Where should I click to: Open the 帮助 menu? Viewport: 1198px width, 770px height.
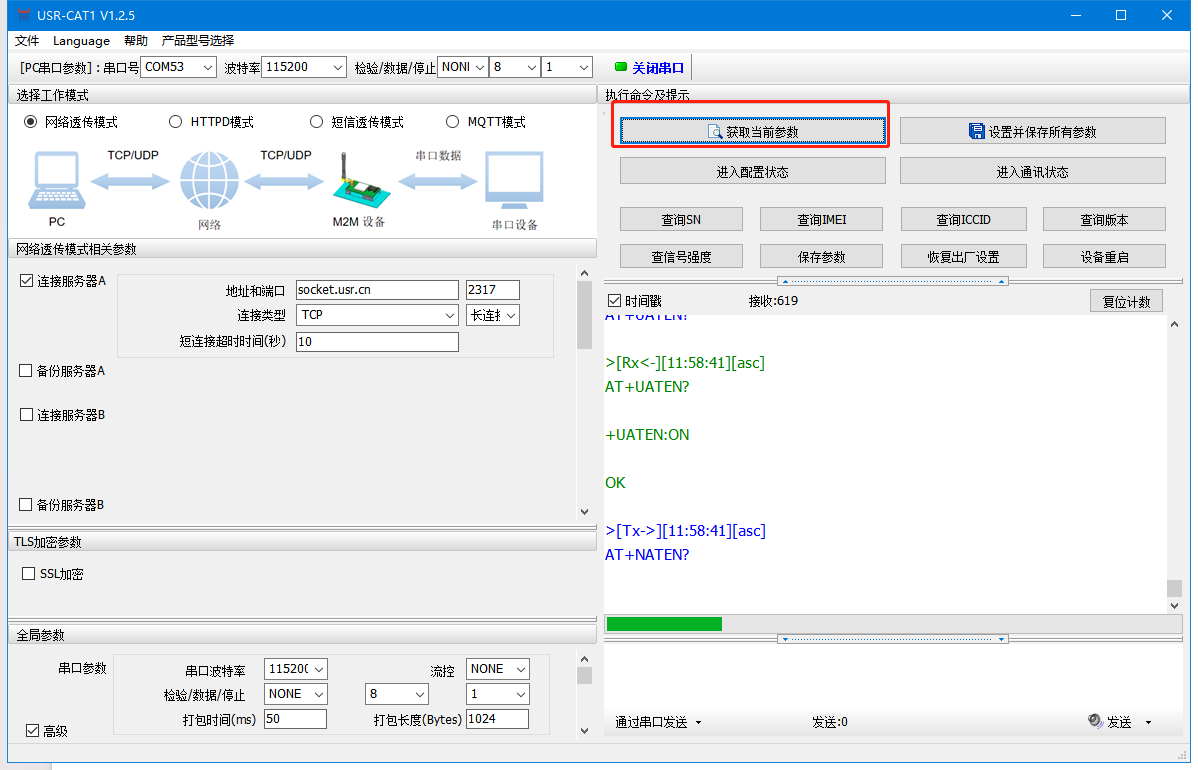[x=136, y=40]
